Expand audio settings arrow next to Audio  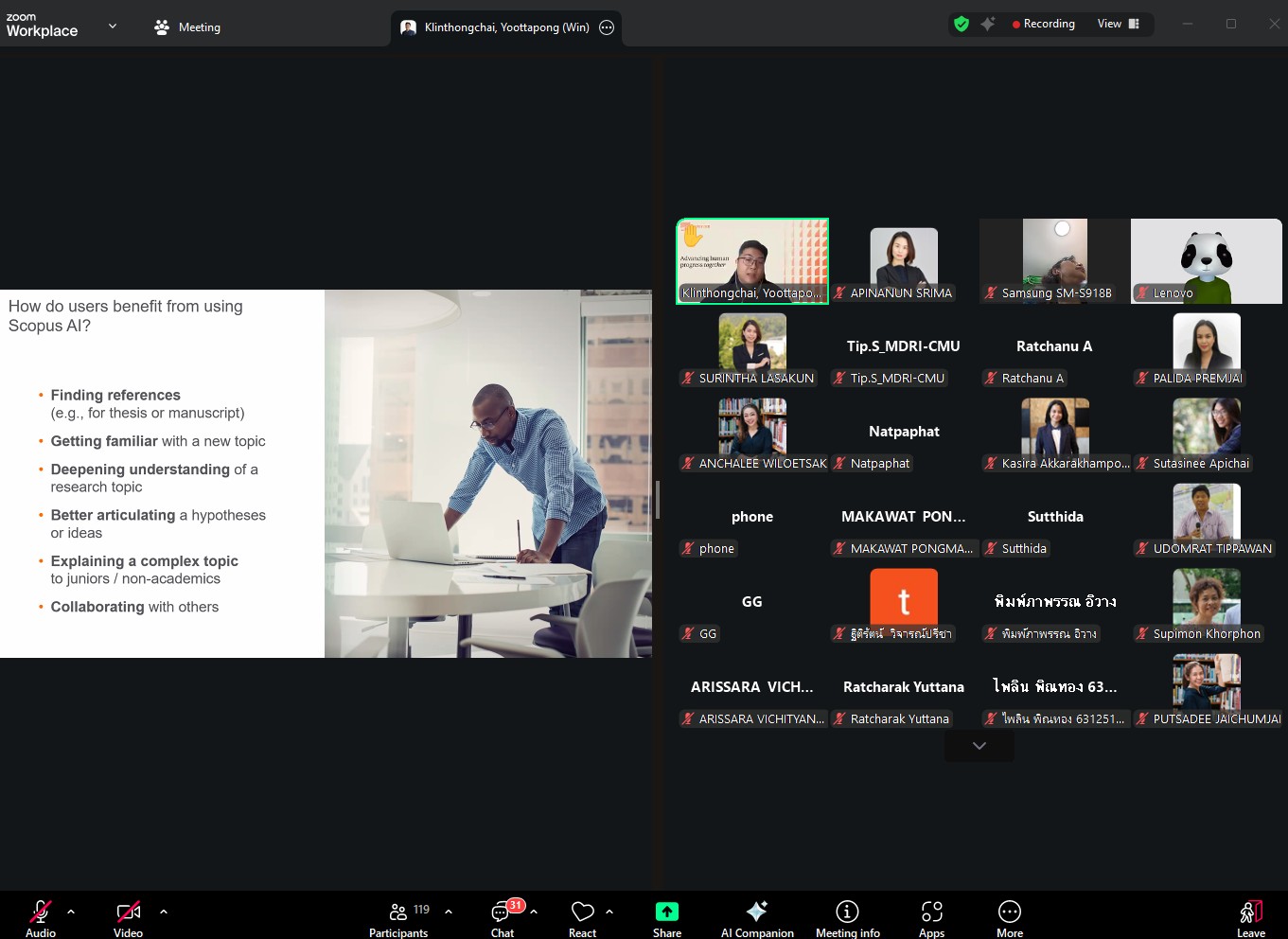71,912
